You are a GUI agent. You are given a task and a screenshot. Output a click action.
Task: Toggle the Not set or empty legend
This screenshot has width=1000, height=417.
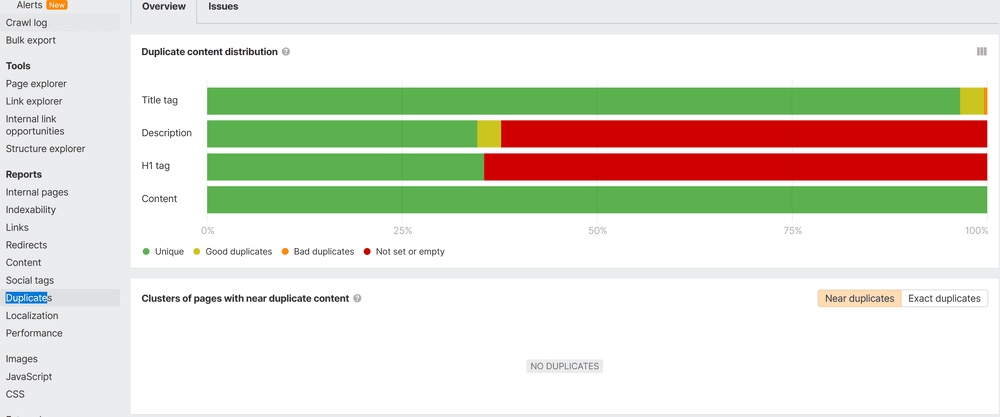(404, 252)
